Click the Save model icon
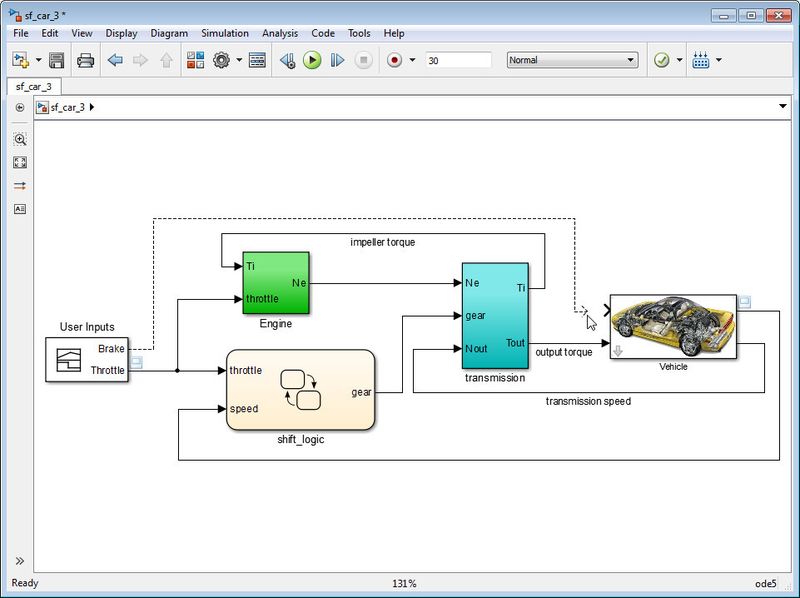Screen dimensions: 800x598 (x=57, y=61)
